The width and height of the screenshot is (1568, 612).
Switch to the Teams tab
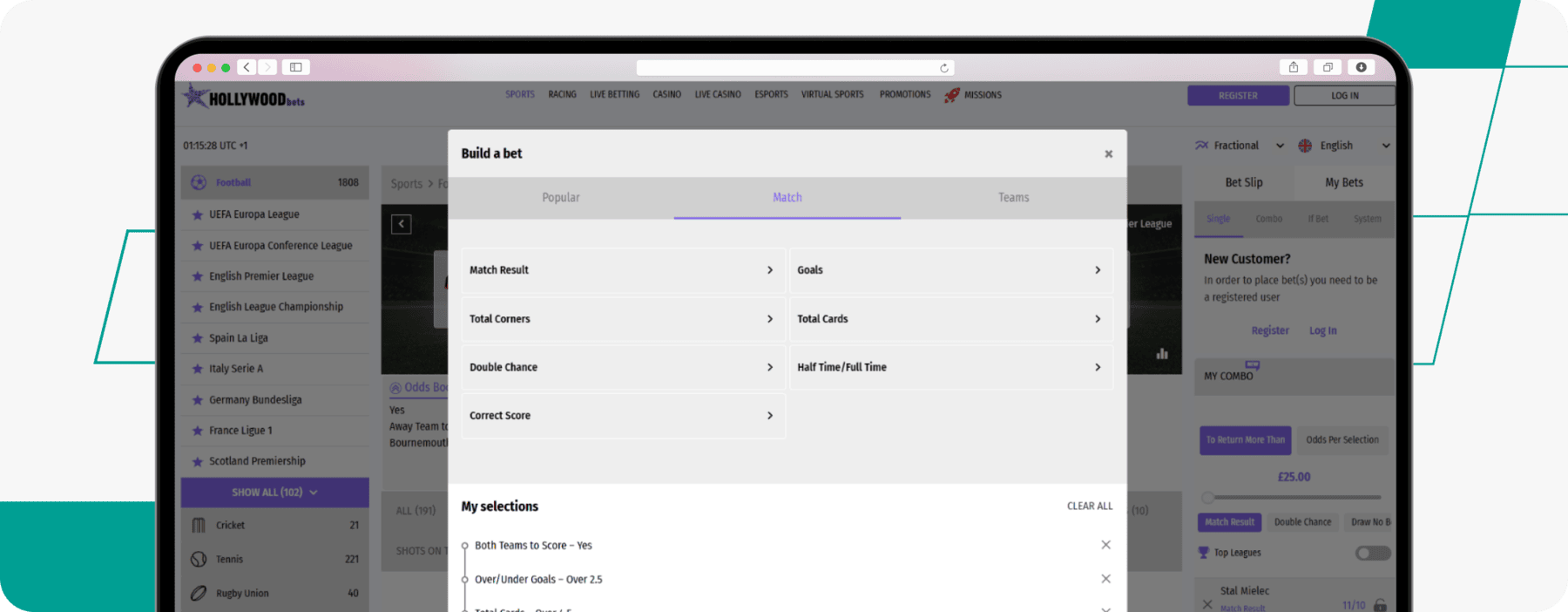click(1014, 198)
